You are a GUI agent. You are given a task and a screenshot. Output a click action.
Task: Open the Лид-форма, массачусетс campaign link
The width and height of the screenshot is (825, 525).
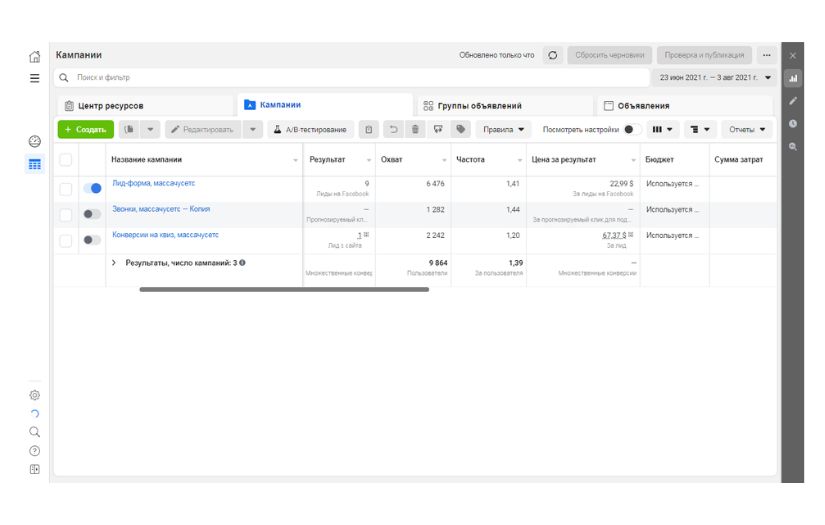tap(153, 183)
